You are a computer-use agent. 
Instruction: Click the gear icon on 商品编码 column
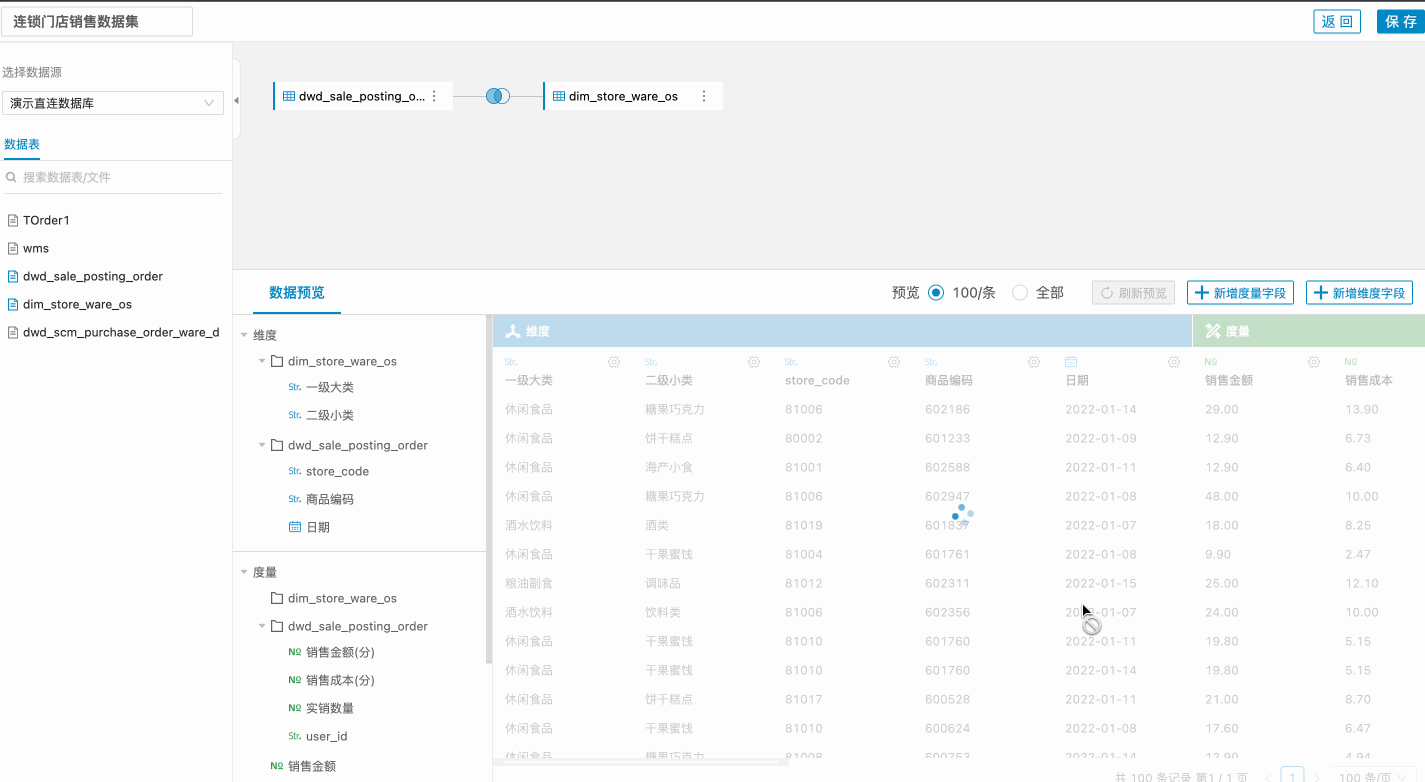point(1034,362)
